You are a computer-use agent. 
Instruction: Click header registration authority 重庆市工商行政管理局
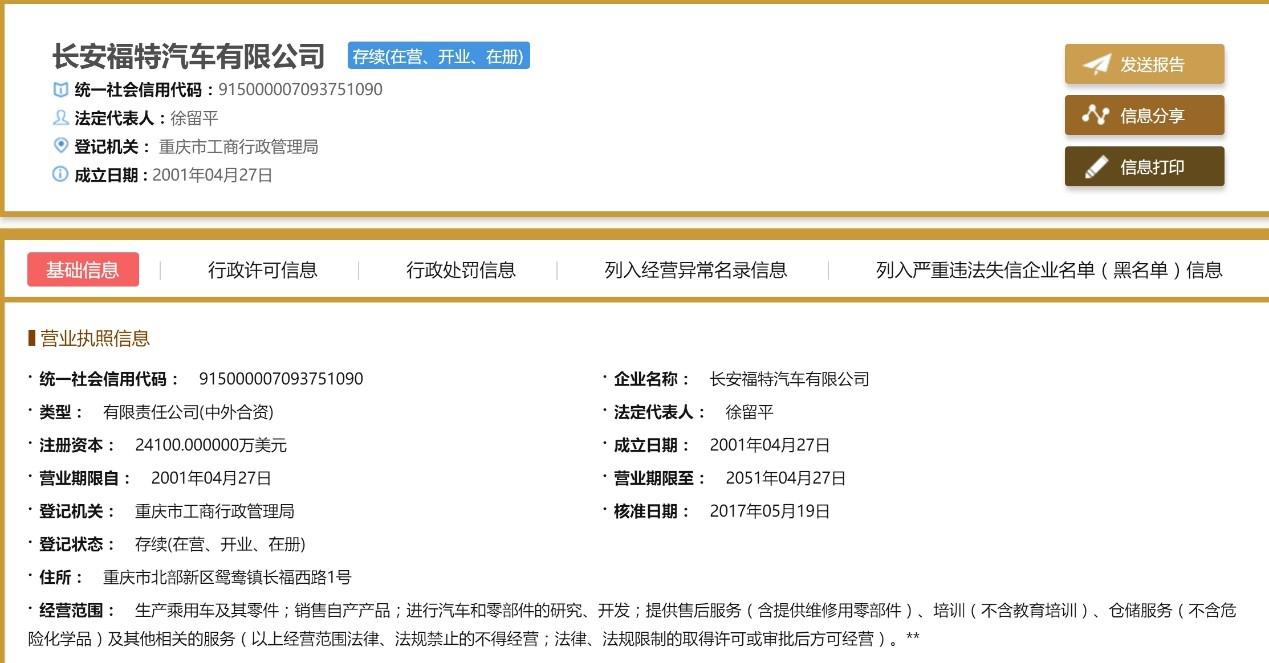238,146
